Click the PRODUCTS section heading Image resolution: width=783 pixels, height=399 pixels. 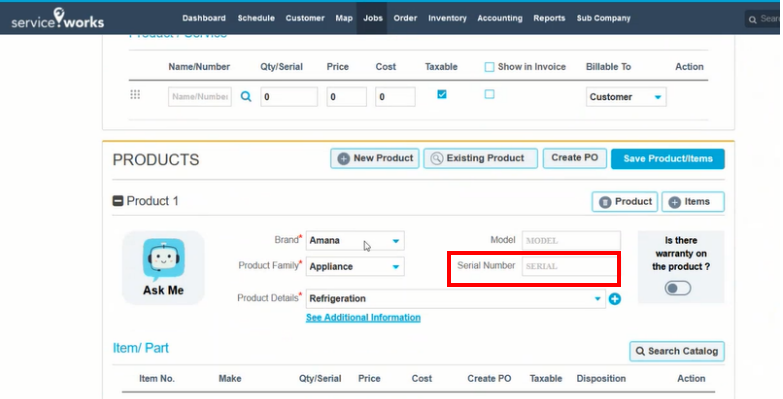(156, 160)
